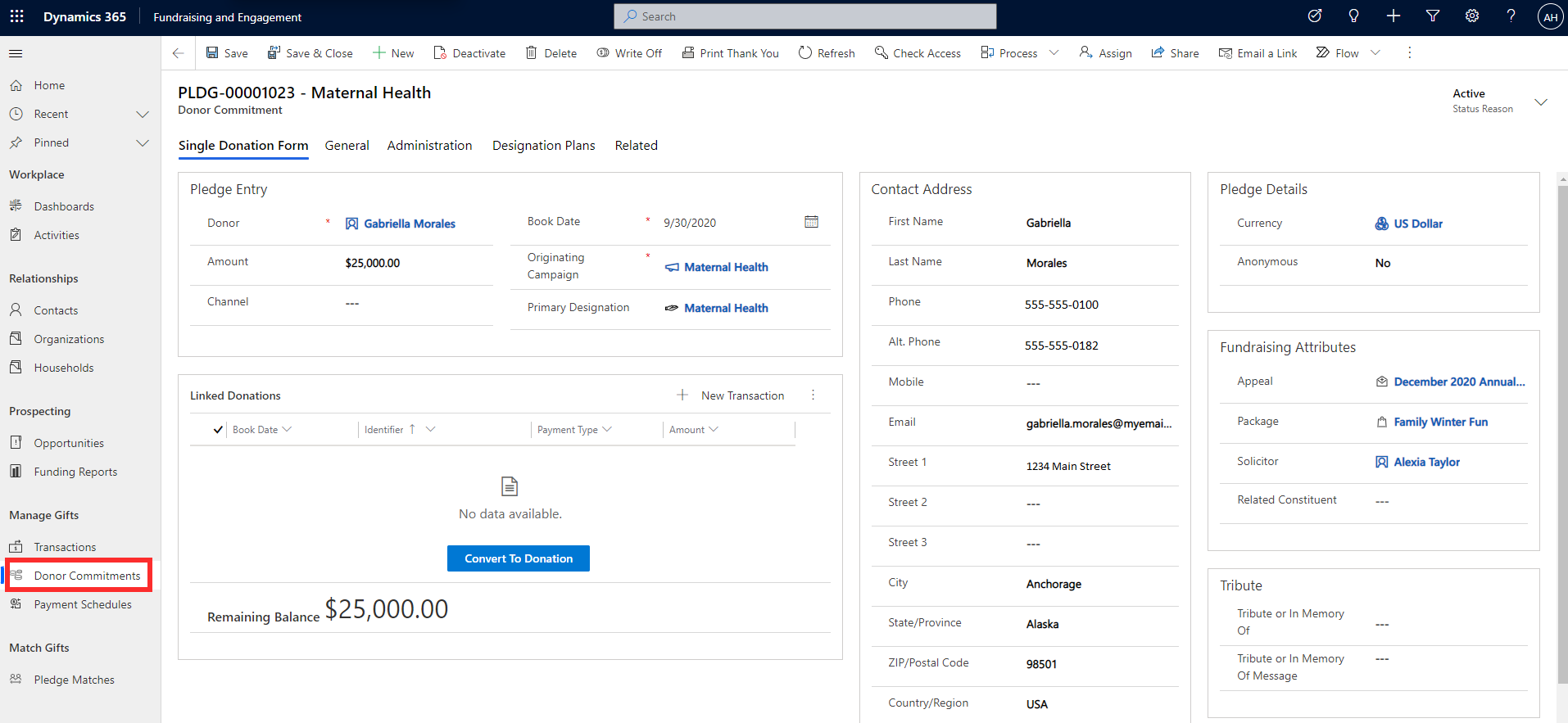Toggle select all rows checkmark in grid
1568x723 pixels.
pyautogui.click(x=218, y=430)
